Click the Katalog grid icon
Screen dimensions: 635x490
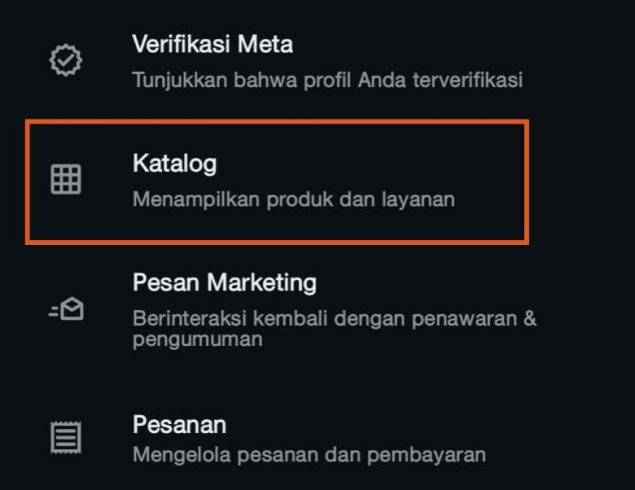point(66,179)
